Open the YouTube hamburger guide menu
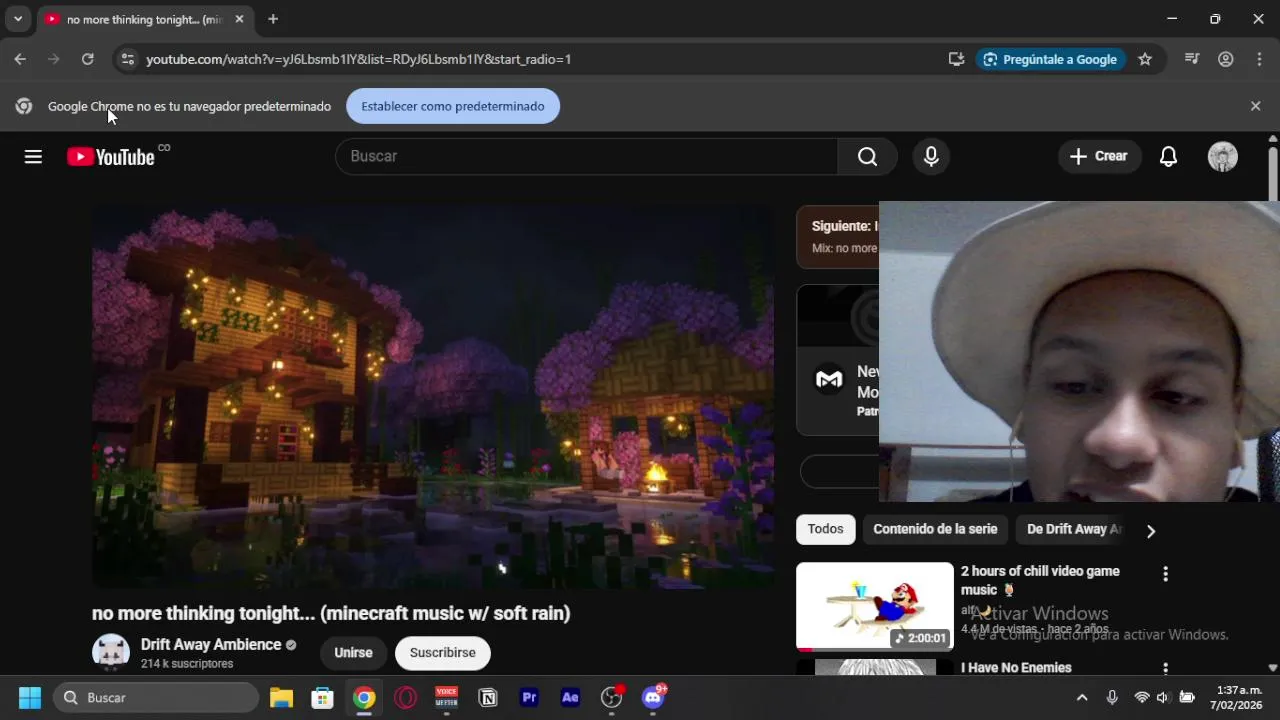This screenshot has width=1280, height=720. (33, 156)
